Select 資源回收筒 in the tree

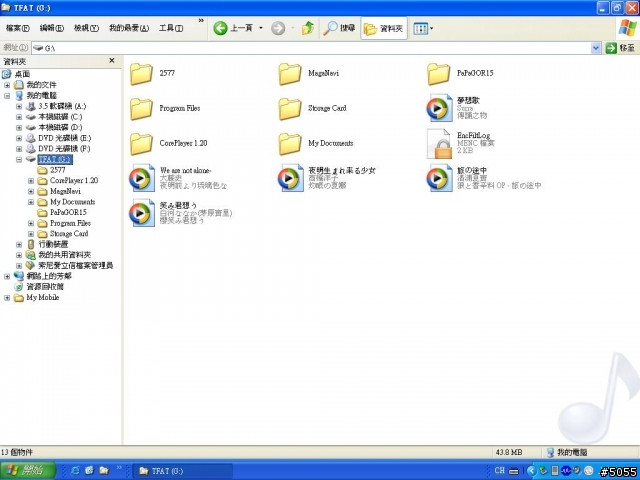coord(45,287)
